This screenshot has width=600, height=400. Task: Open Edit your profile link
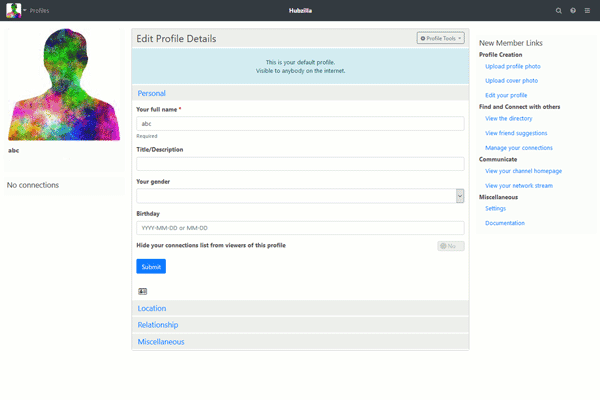pyautogui.click(x=506, y=95)
